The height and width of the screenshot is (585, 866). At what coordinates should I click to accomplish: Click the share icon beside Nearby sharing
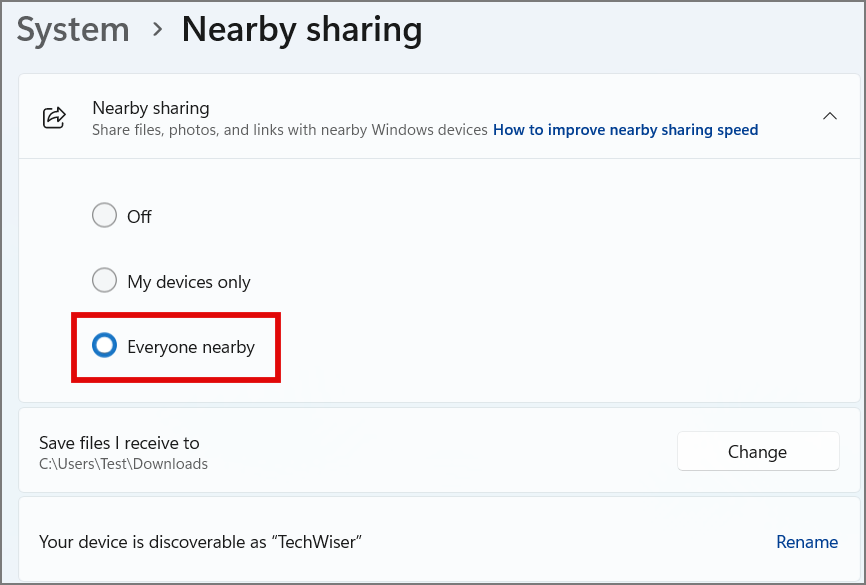(54, 118)
